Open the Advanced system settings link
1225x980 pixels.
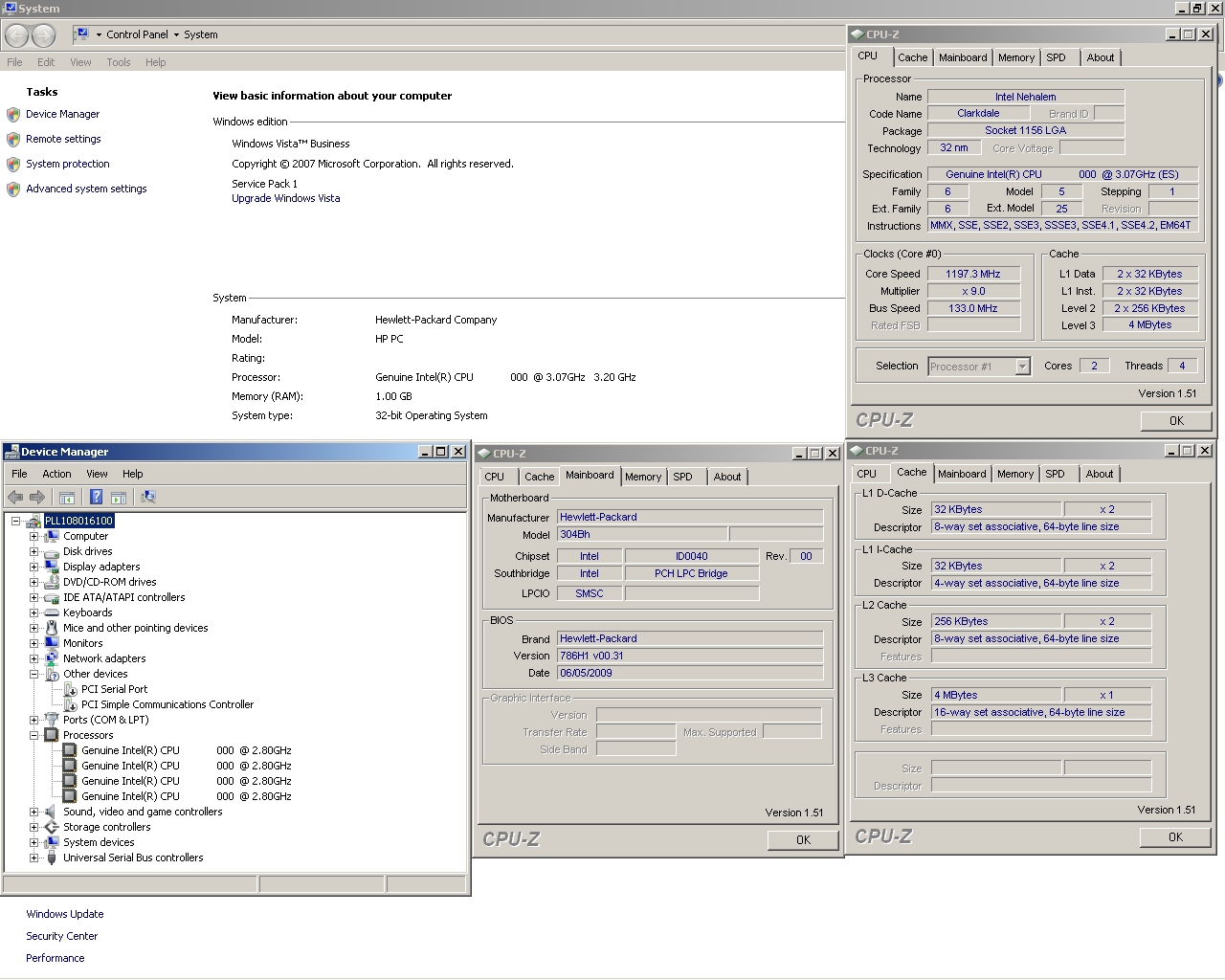click(x=86, y=189)
